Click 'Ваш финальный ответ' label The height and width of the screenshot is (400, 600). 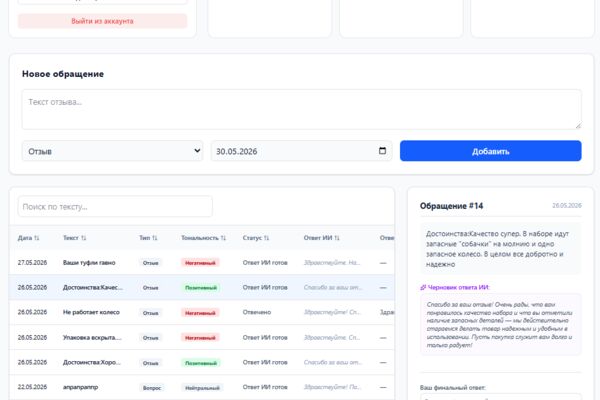(452, 388)
